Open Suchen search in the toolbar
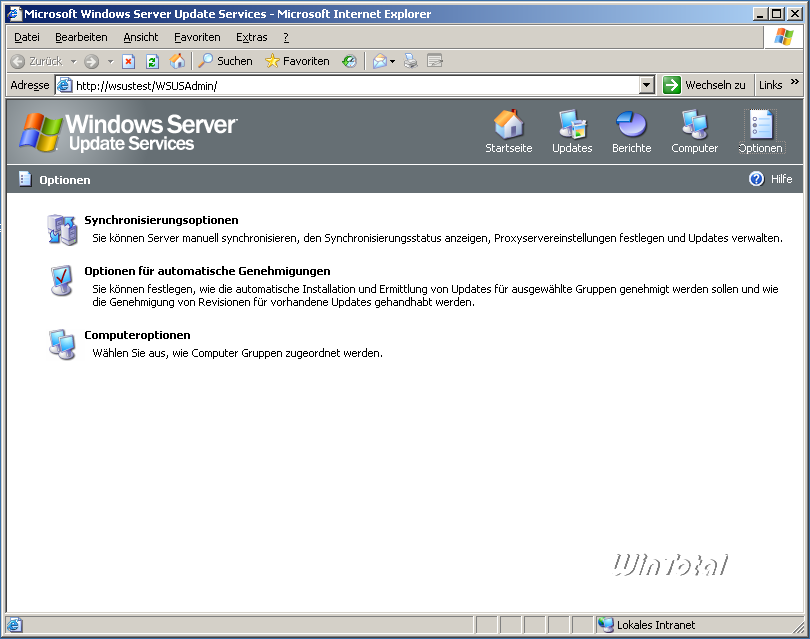Viewport: 810px width, 639px height. tap(226, 61)
